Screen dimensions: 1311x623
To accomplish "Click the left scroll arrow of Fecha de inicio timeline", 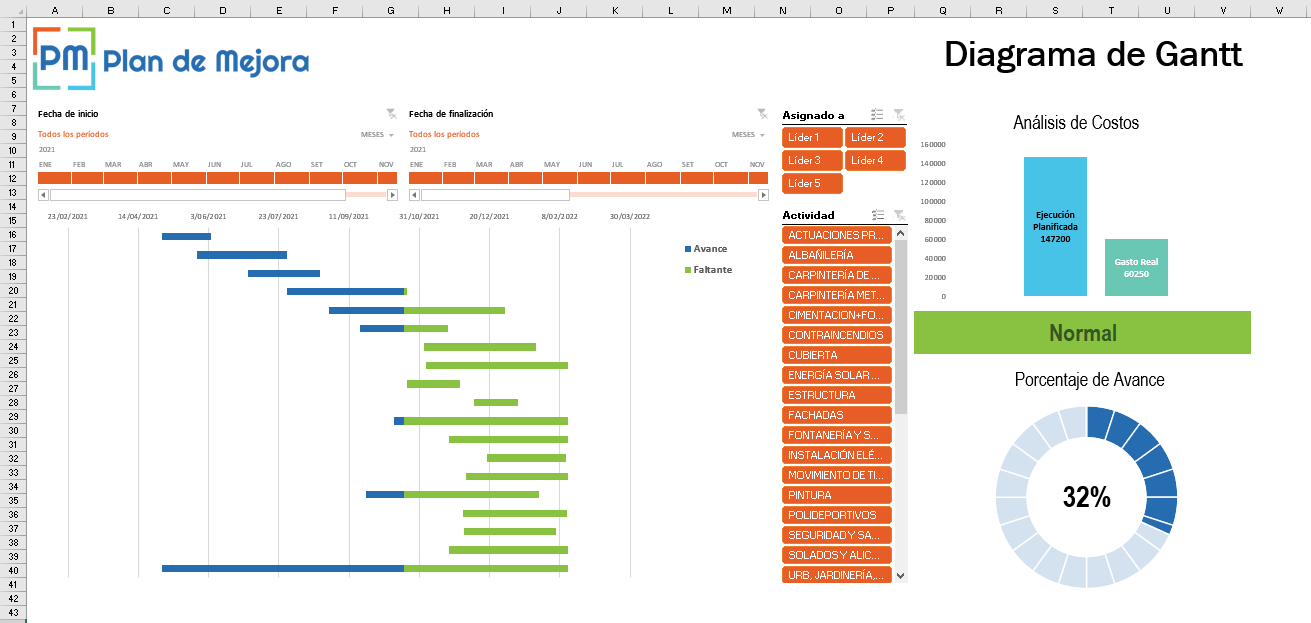I will point(43,195).
